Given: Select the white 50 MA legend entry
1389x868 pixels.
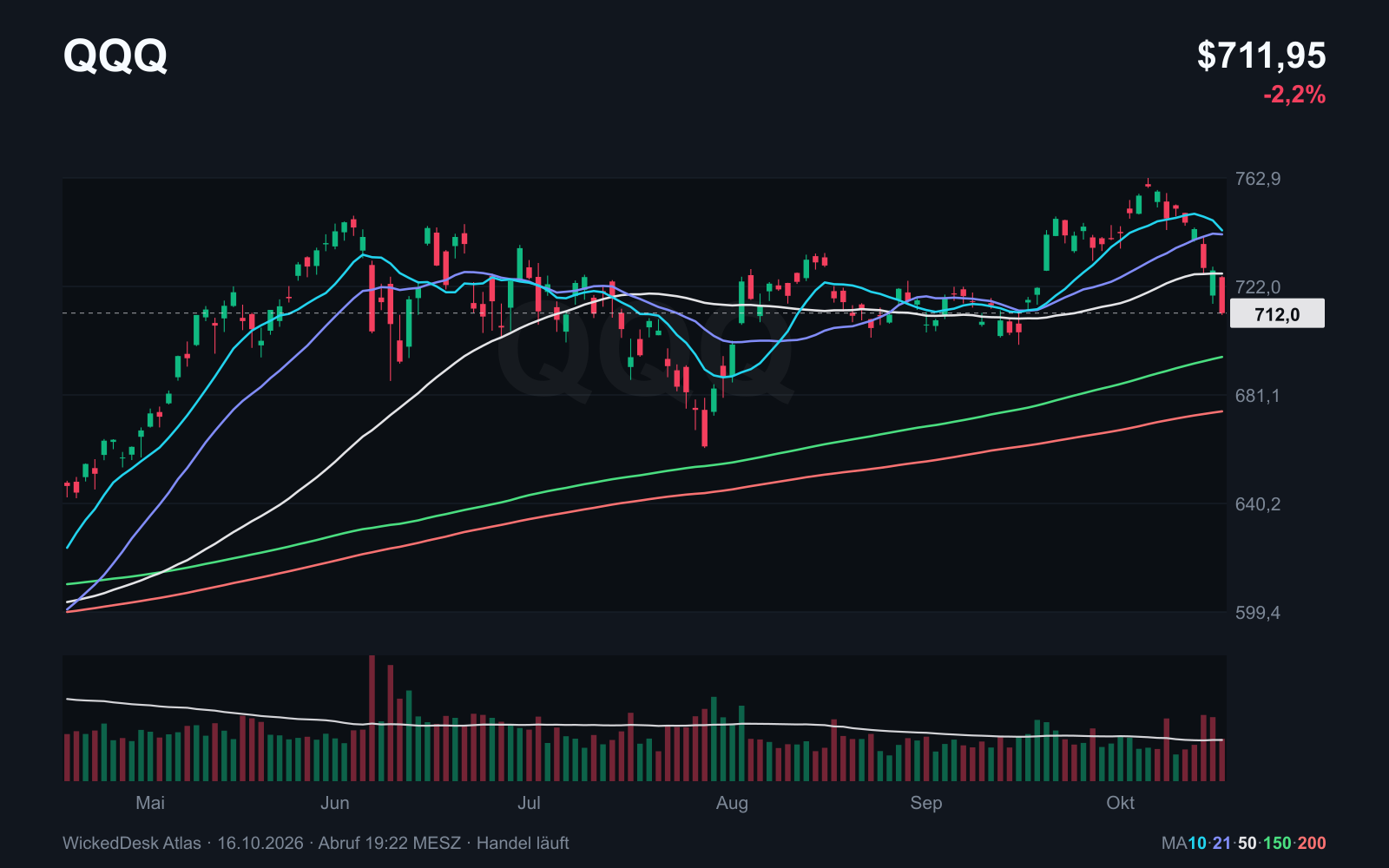Looking at the screenshot, I should pos(1247,843).
